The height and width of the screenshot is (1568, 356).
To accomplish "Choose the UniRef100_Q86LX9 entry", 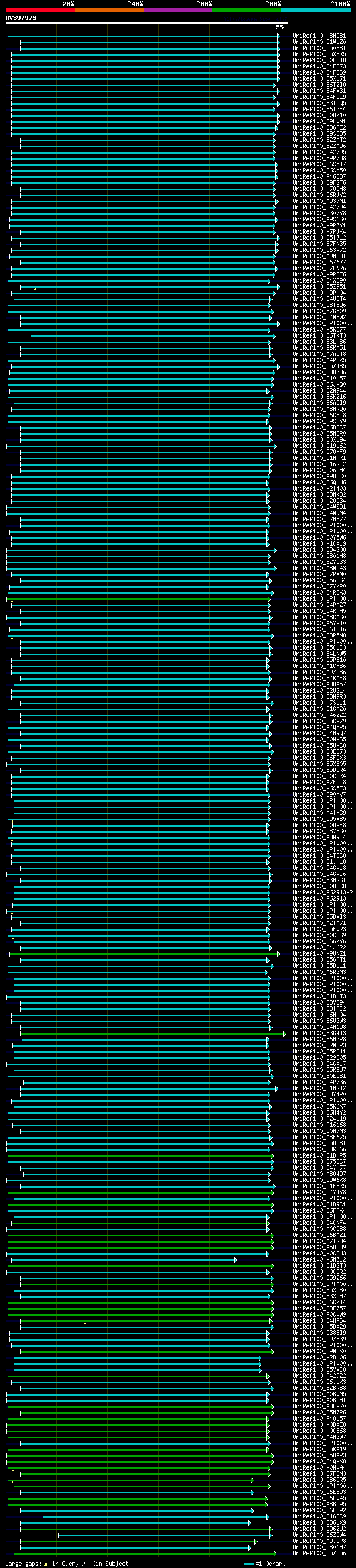I will click(319, 1522).
